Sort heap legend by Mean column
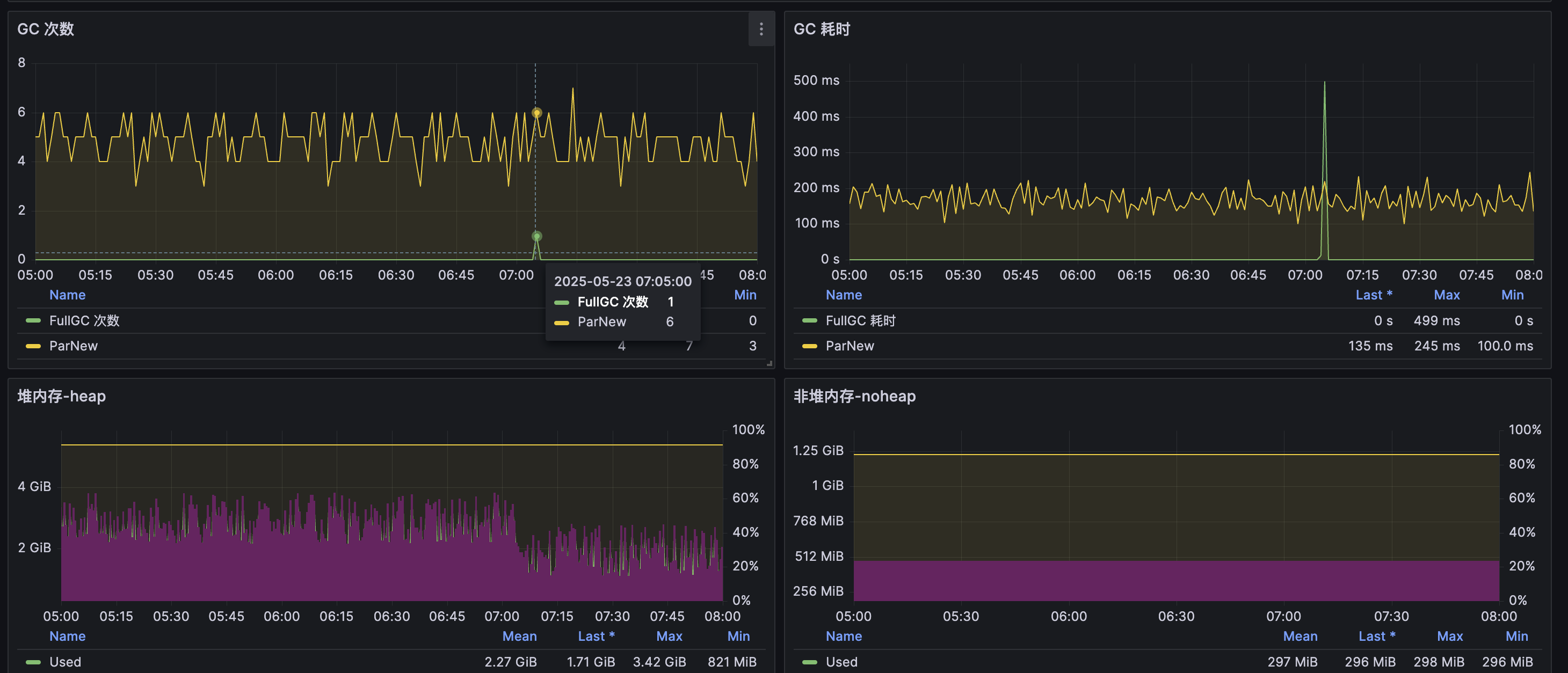The height and width of the screenshot is (673, 1568). (x=519, y=637)
